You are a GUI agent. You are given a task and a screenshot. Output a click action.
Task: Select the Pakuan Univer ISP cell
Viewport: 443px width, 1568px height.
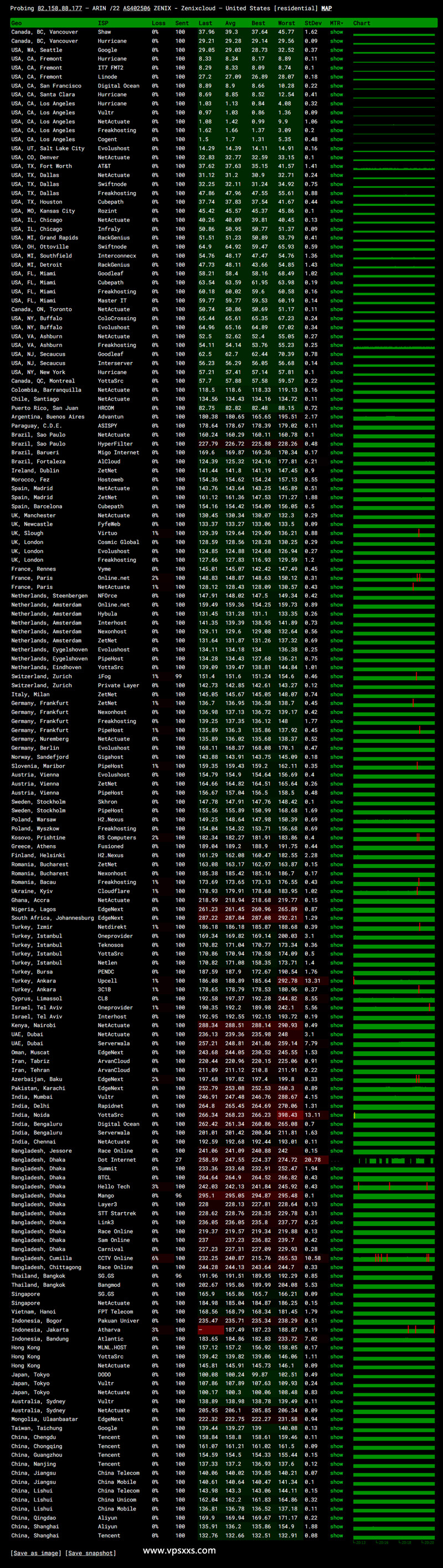coord(118,1321)
